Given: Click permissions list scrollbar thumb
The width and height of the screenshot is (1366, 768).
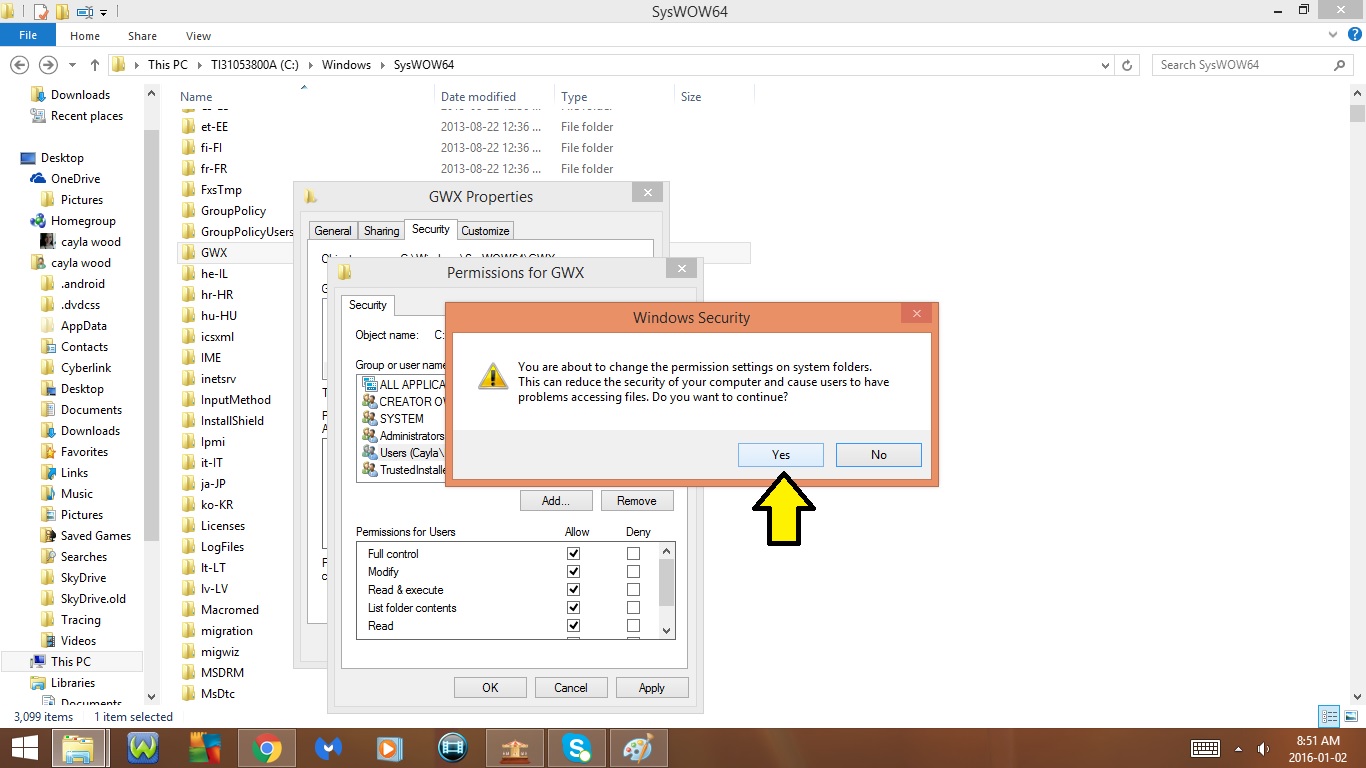Looking at the screenshot, I should pyautogui.click(x=667, y=582).
